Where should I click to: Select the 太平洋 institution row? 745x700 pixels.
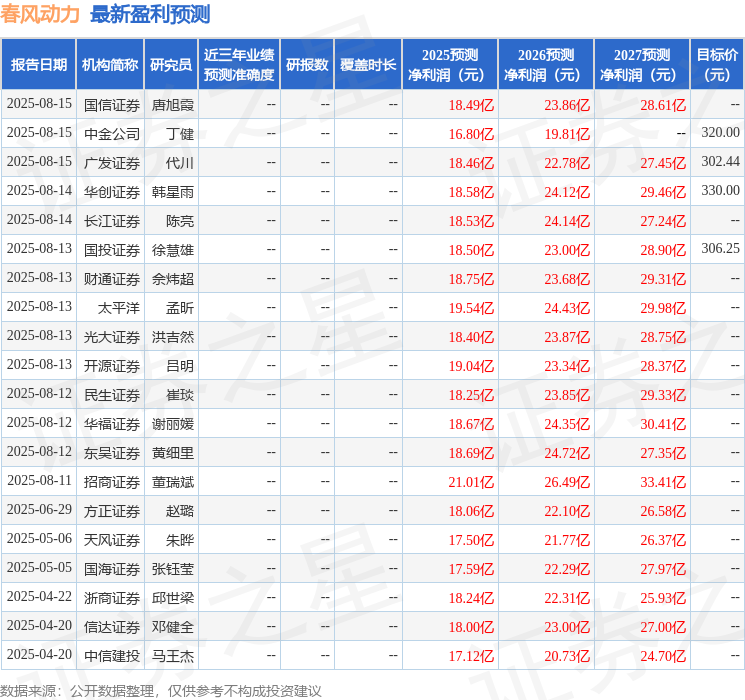[x=372, y=308]
